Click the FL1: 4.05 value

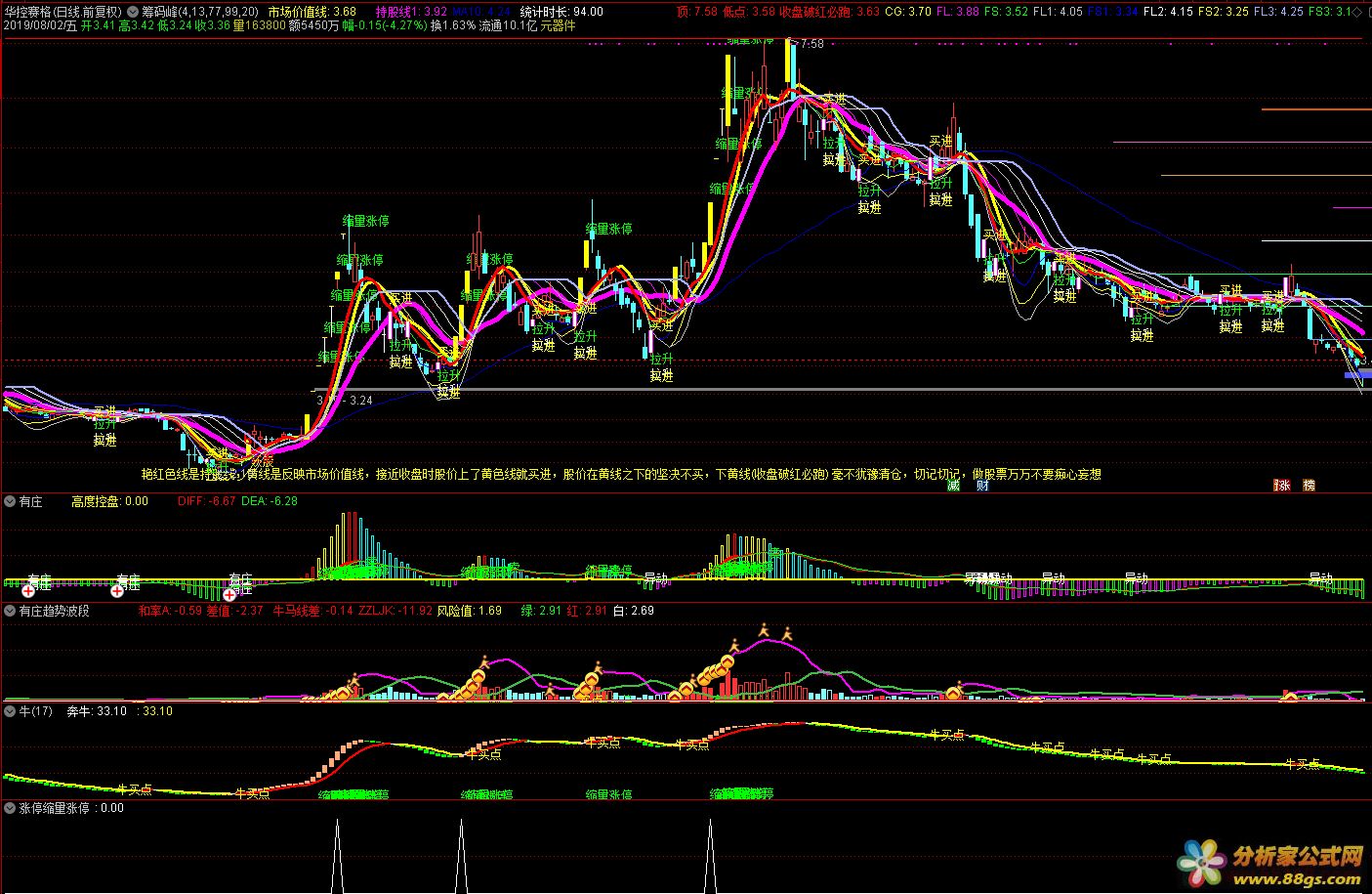[1058, 12]
